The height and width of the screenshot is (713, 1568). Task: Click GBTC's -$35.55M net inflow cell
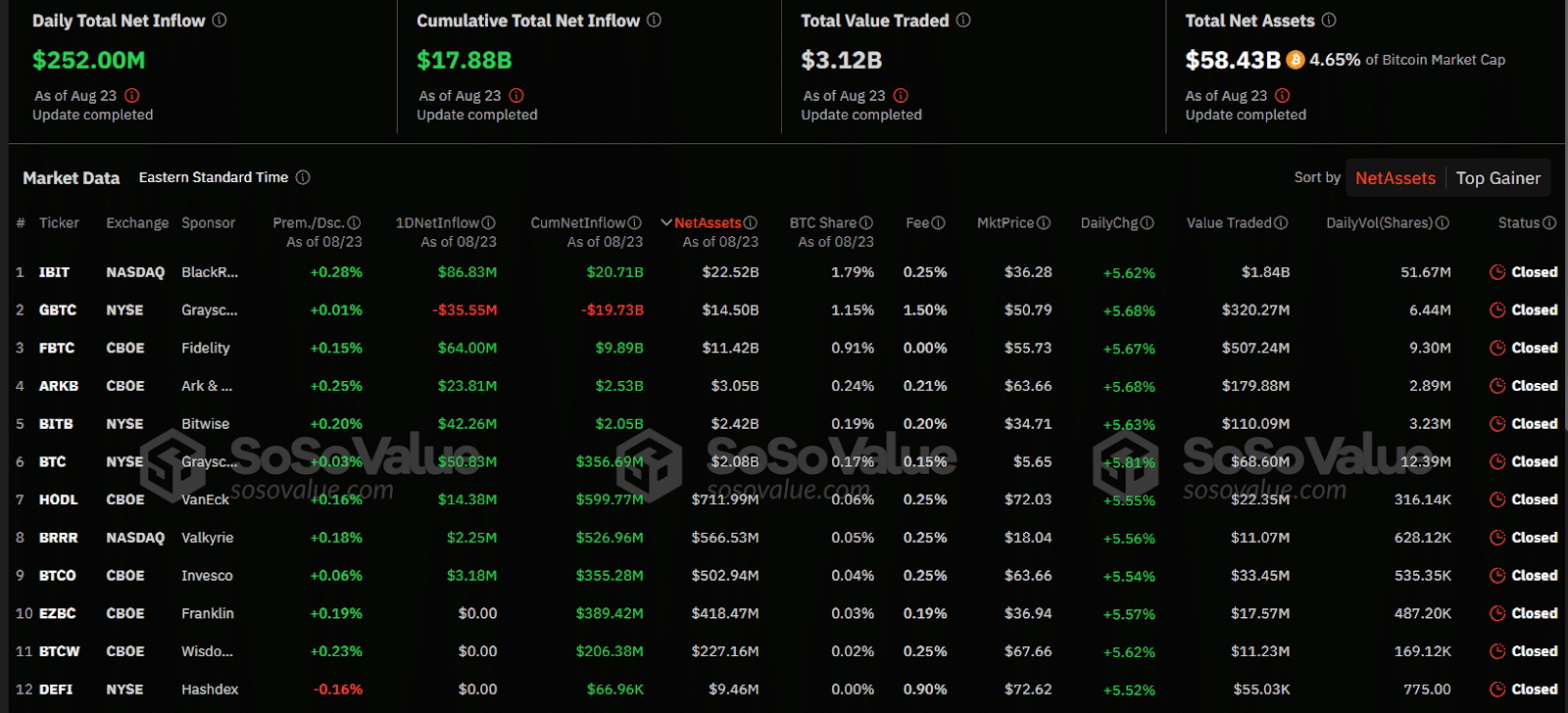pos(465,309)
